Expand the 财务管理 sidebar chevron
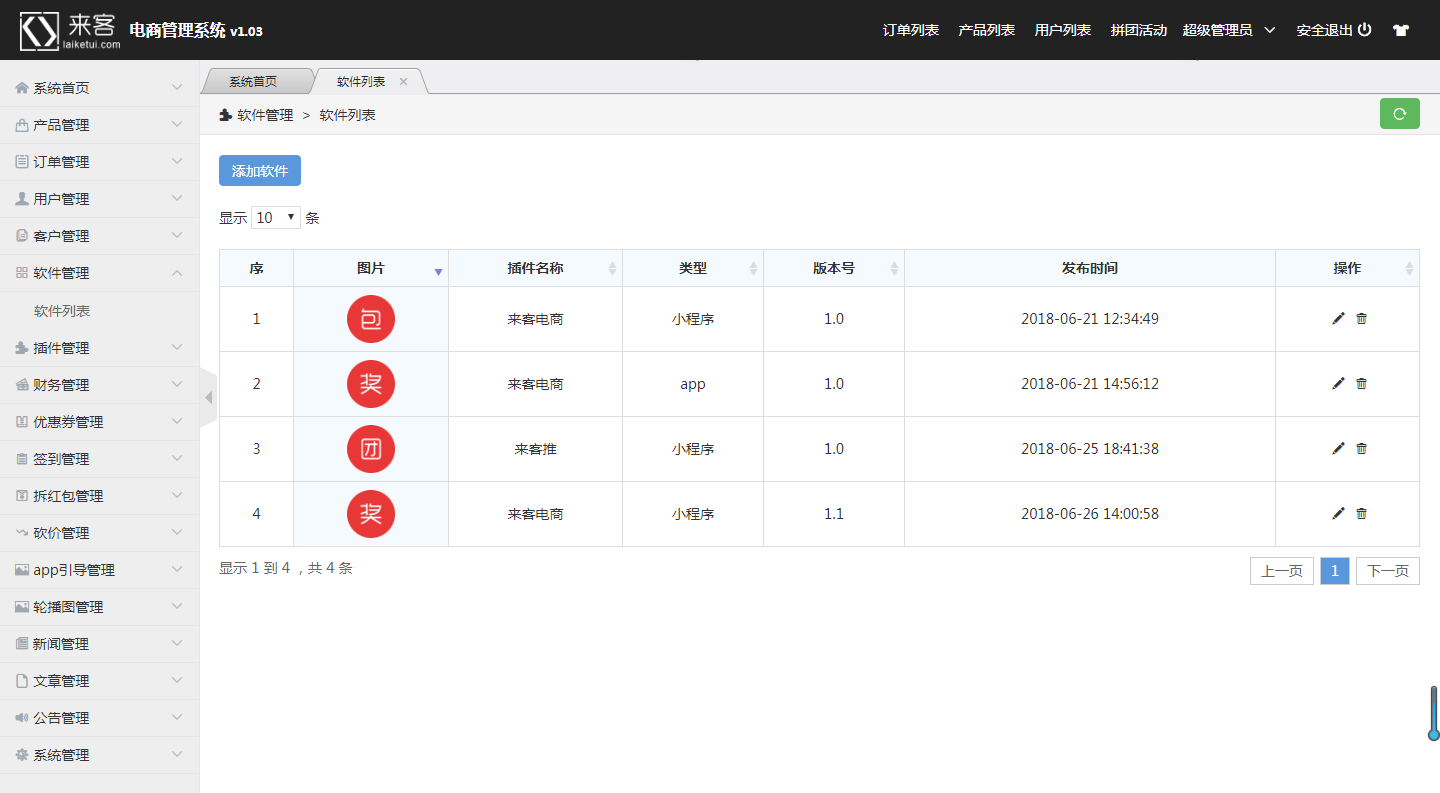Image resolution: width=1440 pixels, height=793 pixels. click(177, 385)
